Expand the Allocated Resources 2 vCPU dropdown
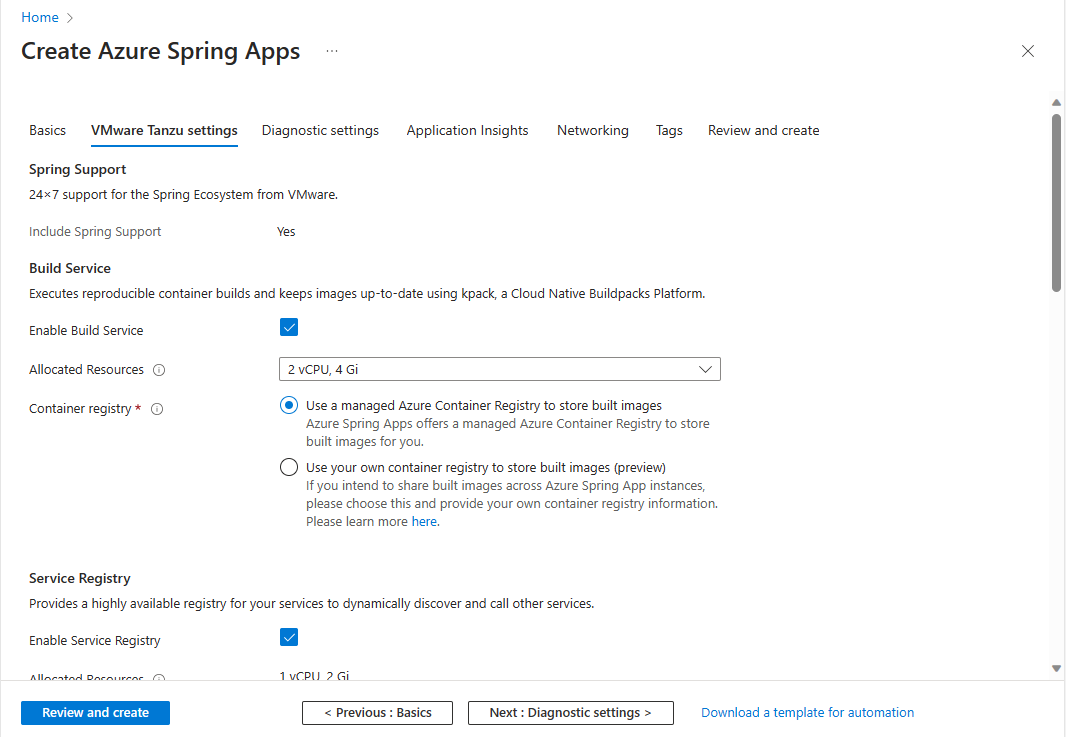This screenshot has width=1066, height=737. [498, 370]
